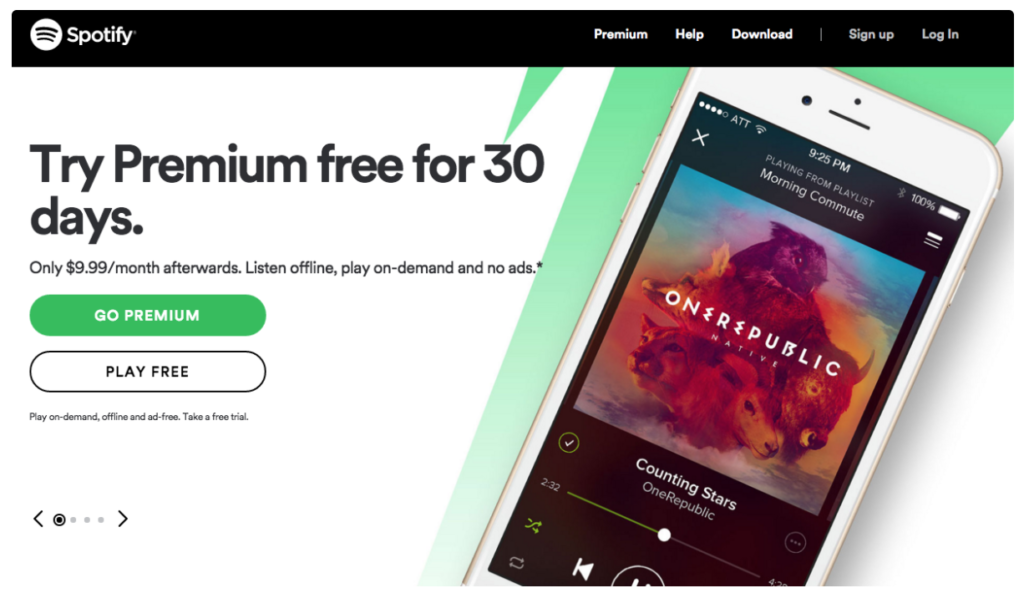Click the GO PREMIUM button

pyautogui.click(x=148, y=315)
